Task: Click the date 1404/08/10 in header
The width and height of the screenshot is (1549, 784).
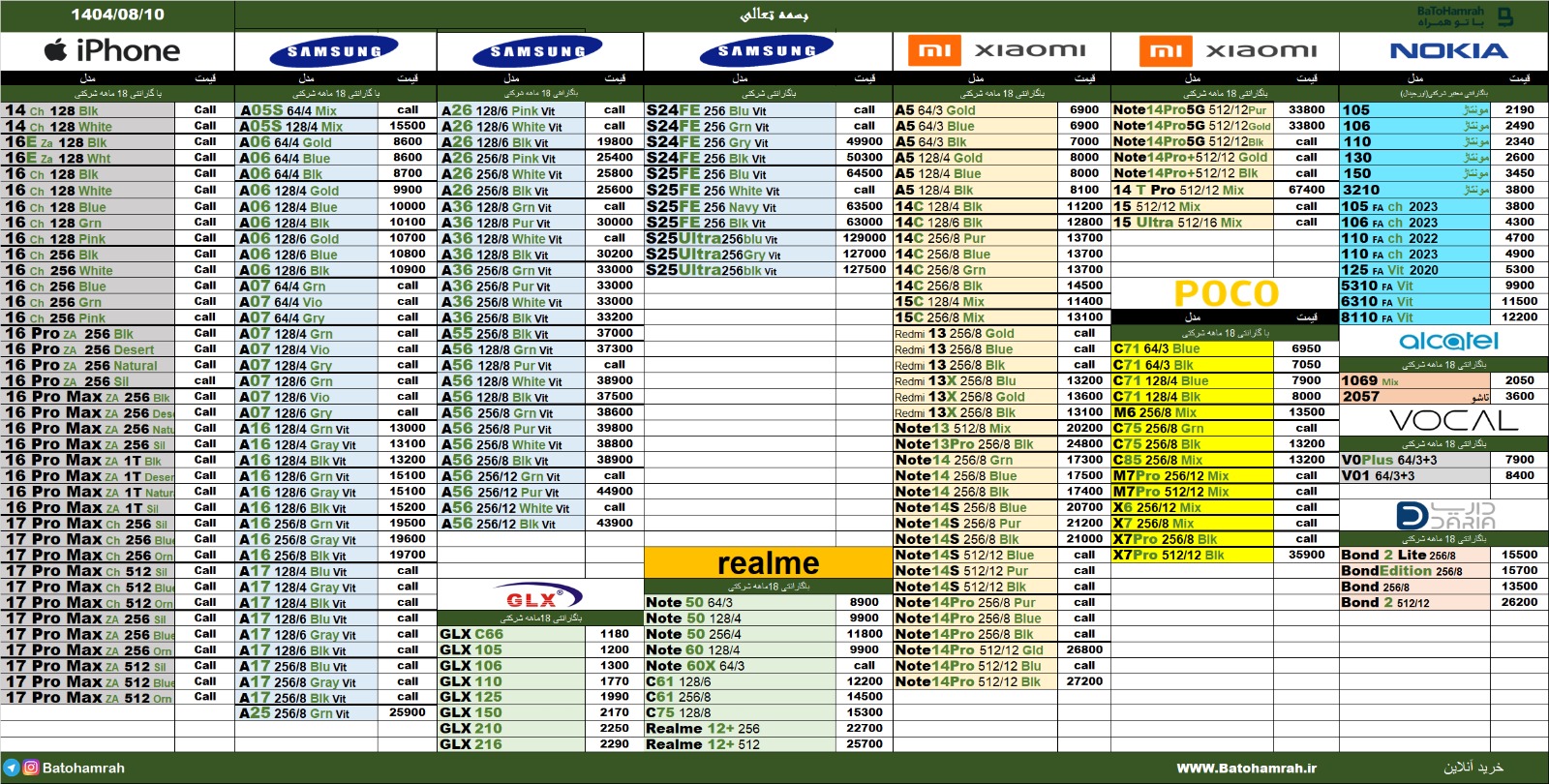Action: (117, 15)
